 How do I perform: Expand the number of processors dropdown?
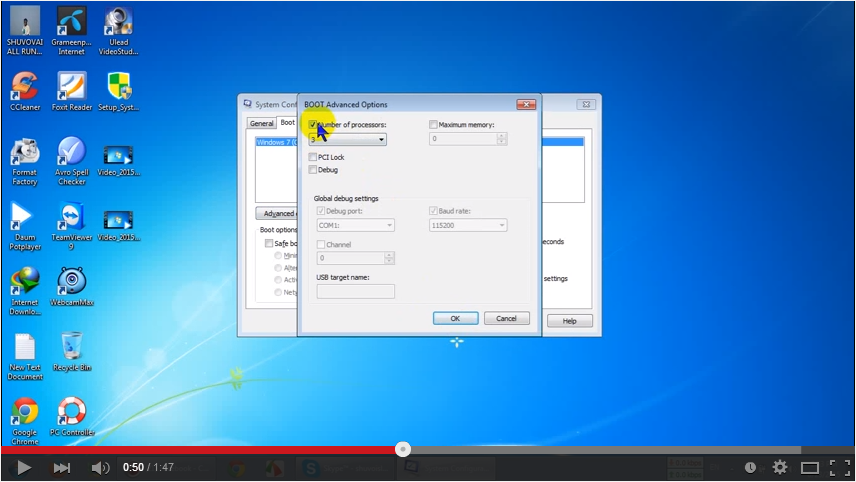(x=381, y=140)
